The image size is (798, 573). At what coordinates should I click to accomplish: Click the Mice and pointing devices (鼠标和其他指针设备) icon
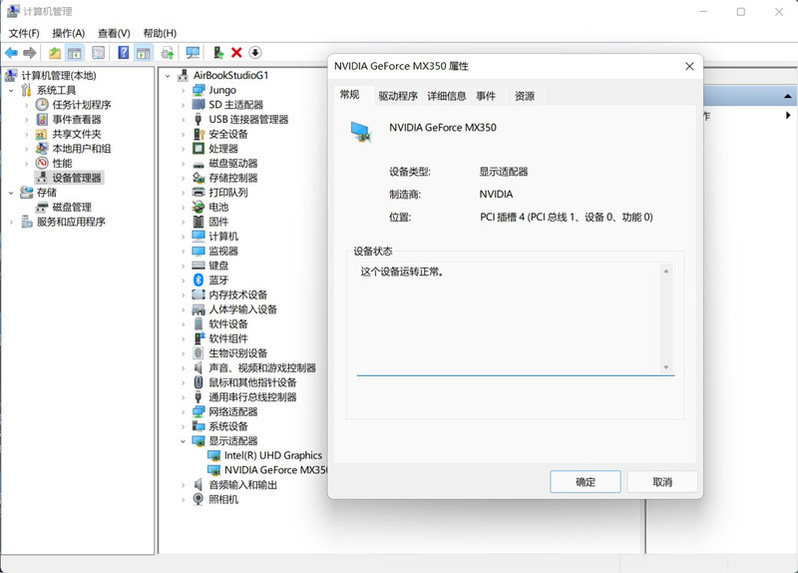(198, 382)
